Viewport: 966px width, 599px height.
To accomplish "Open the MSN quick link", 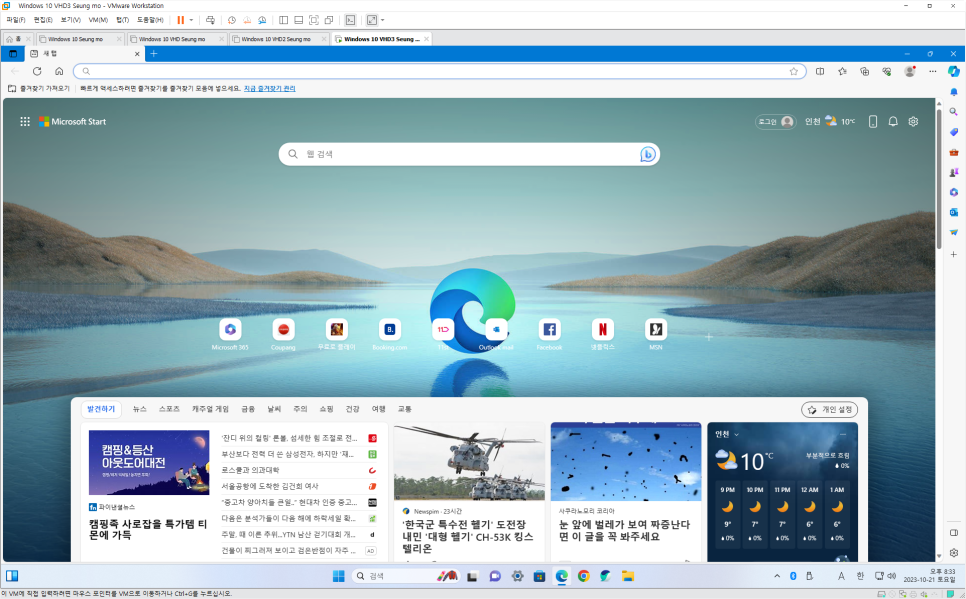I will 656,335.
